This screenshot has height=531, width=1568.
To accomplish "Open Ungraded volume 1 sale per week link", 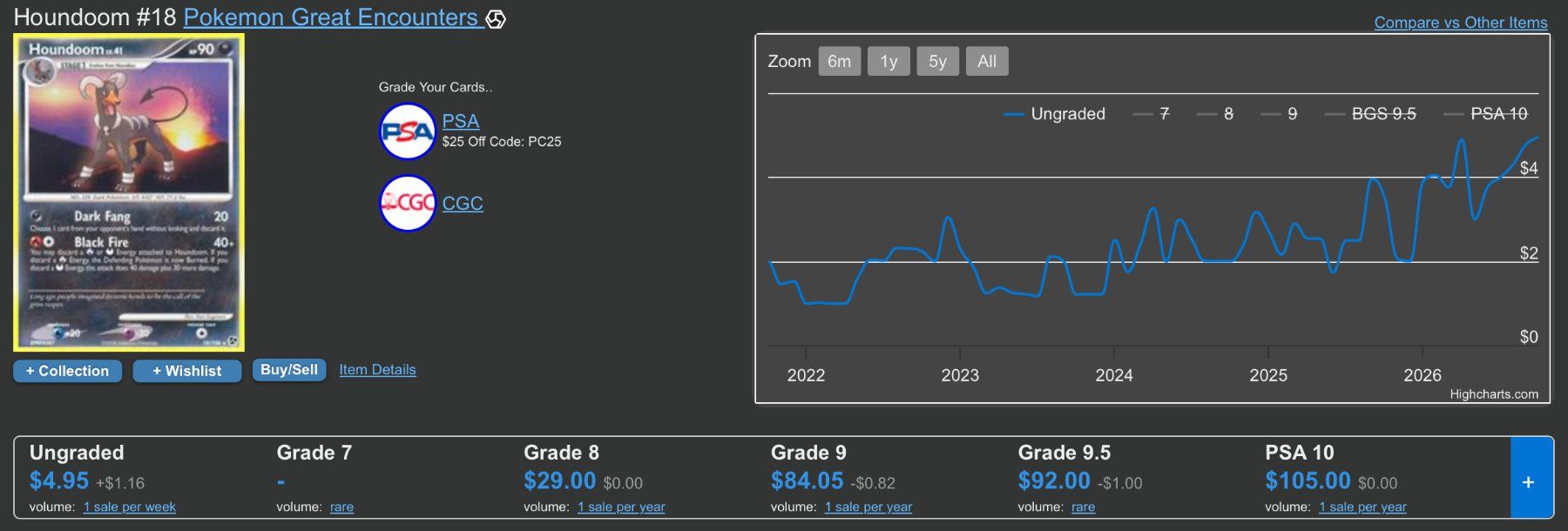I will 130,507.
